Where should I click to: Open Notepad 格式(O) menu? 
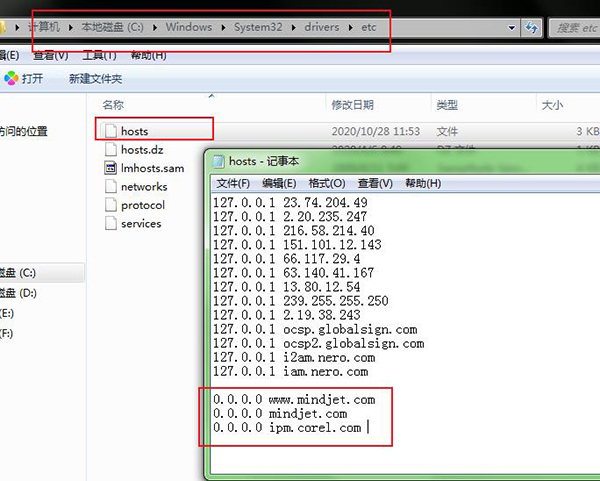click(327, 183)
